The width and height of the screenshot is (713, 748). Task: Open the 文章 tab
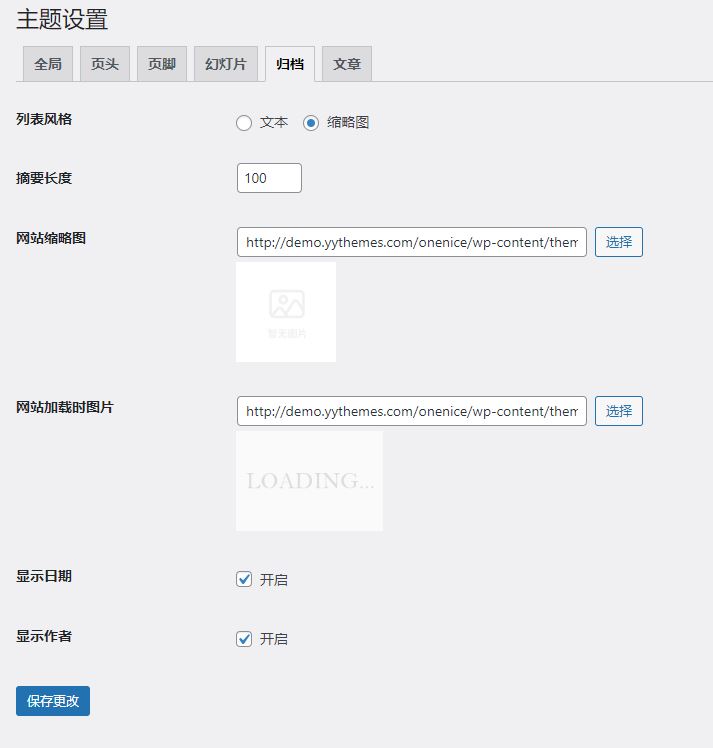tap(347, 64)
